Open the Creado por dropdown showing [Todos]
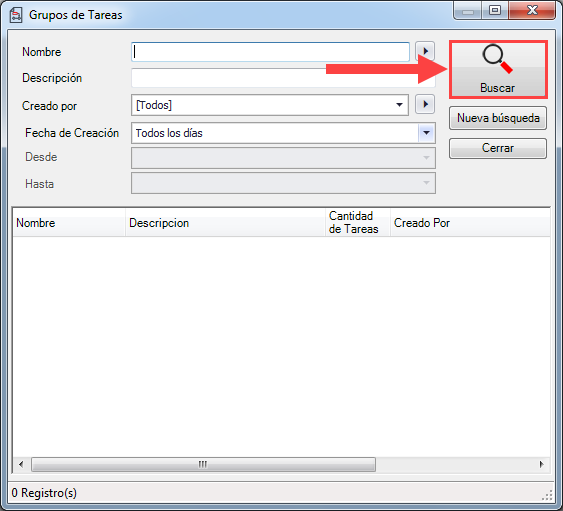563x511 pixels. point(270,105)
